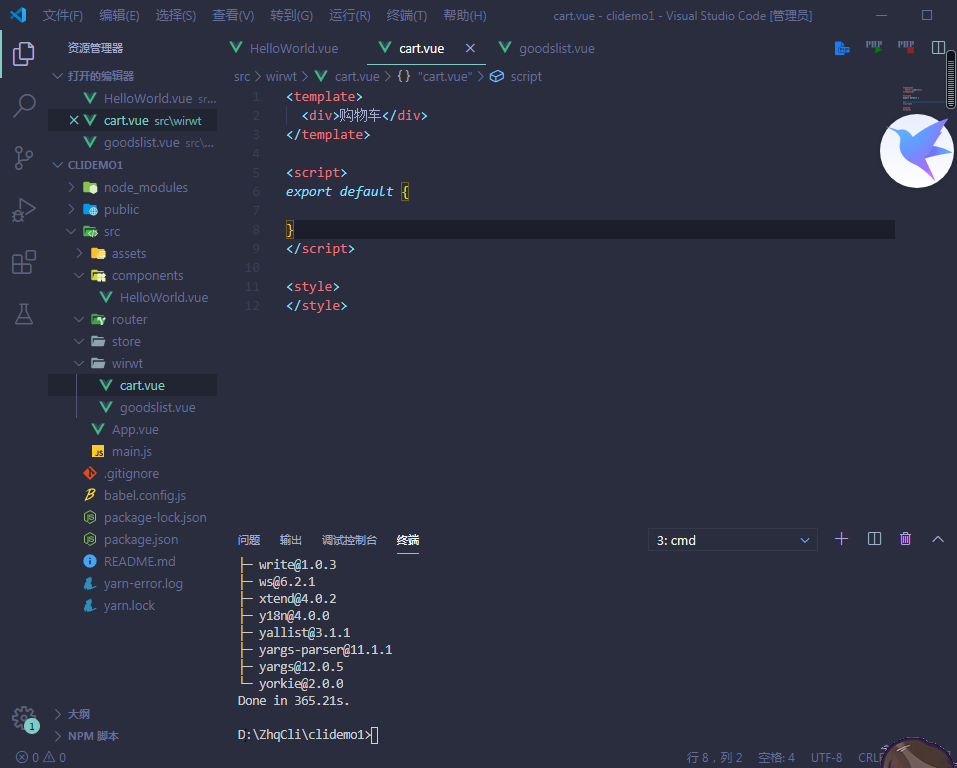This screenshot has height=768, width=957.
Task: Open main.js in file tree
Action: tap(132, 451)
